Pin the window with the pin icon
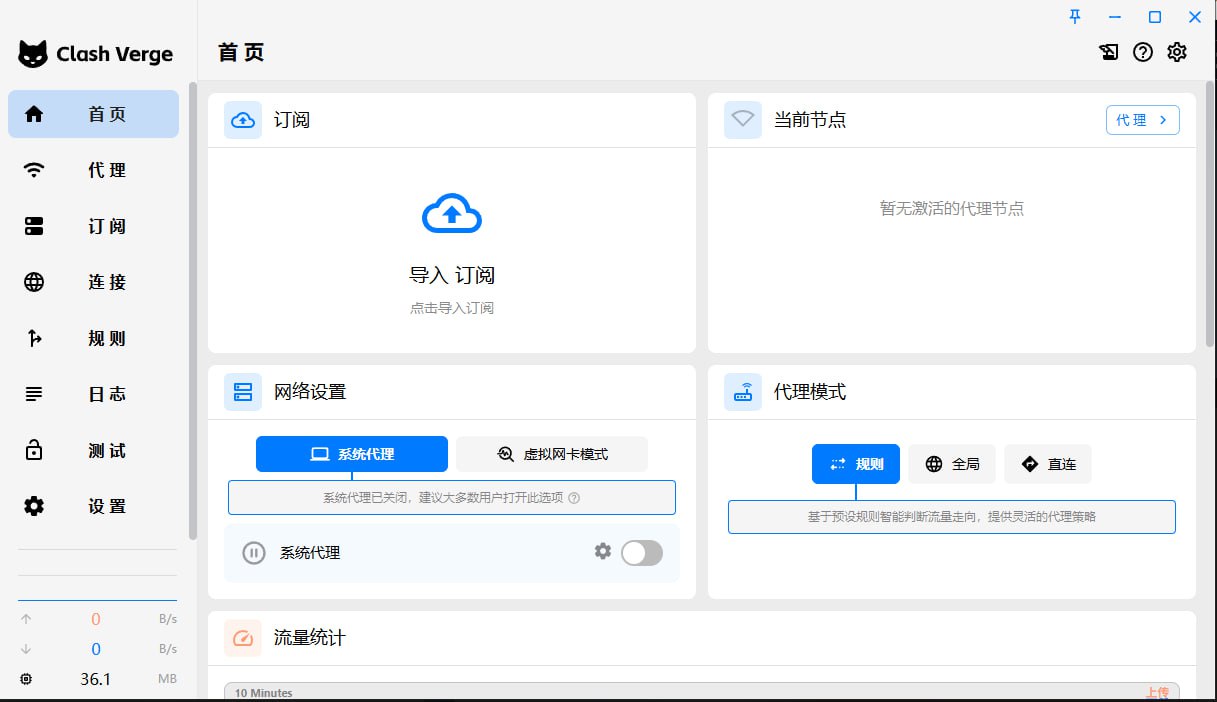This screenshot has height=702, width=1217. coord(1075,16)
